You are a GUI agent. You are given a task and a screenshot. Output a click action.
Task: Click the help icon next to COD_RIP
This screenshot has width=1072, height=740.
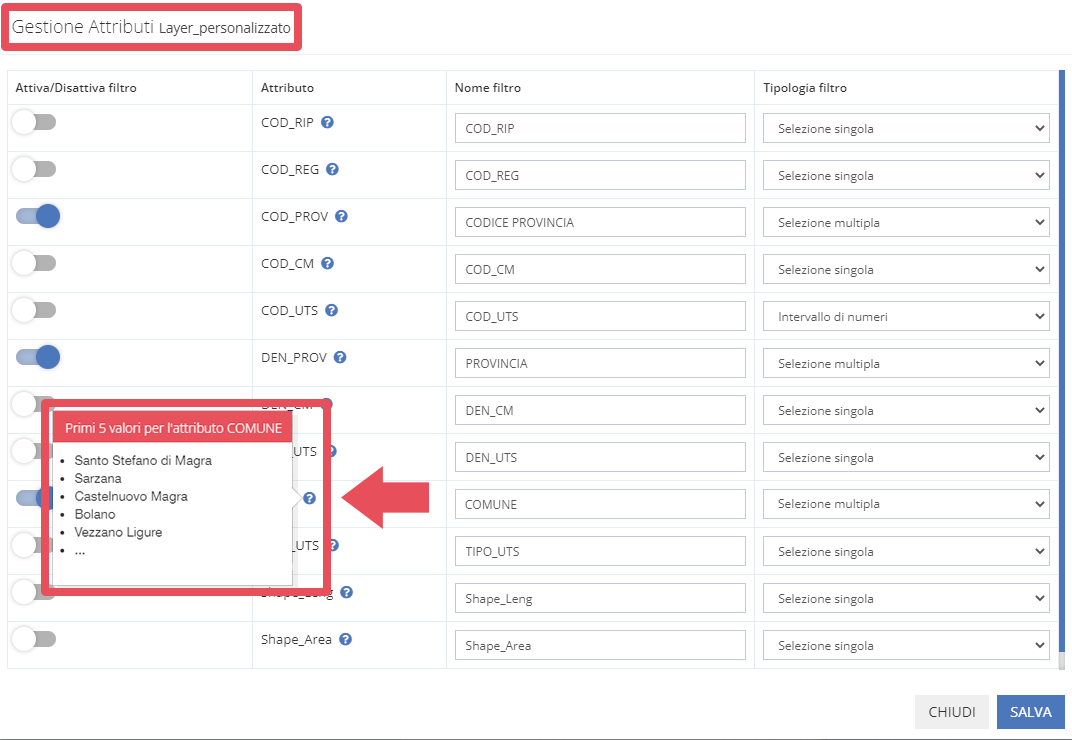[327, 123]
